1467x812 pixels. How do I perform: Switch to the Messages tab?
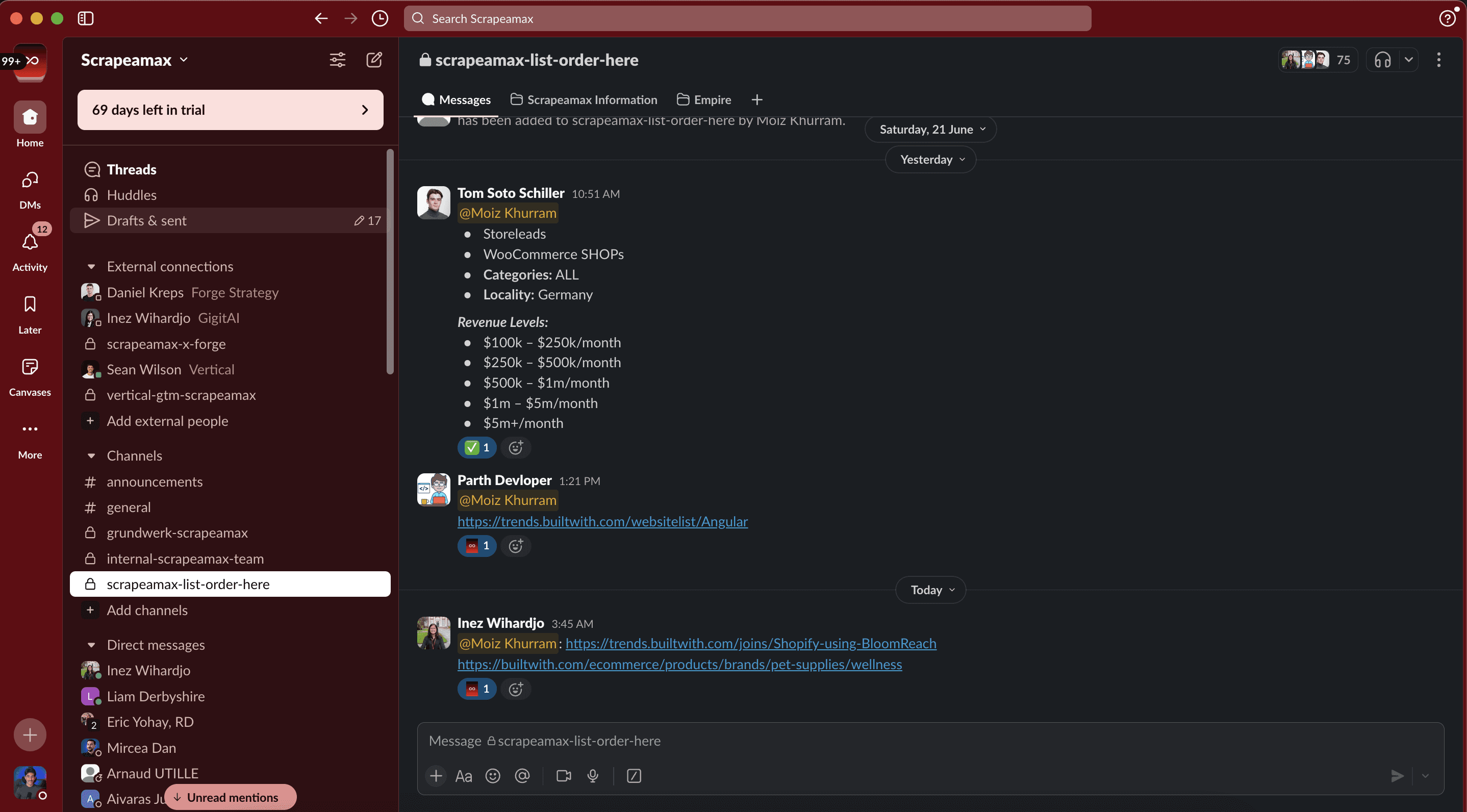[456, 99]
